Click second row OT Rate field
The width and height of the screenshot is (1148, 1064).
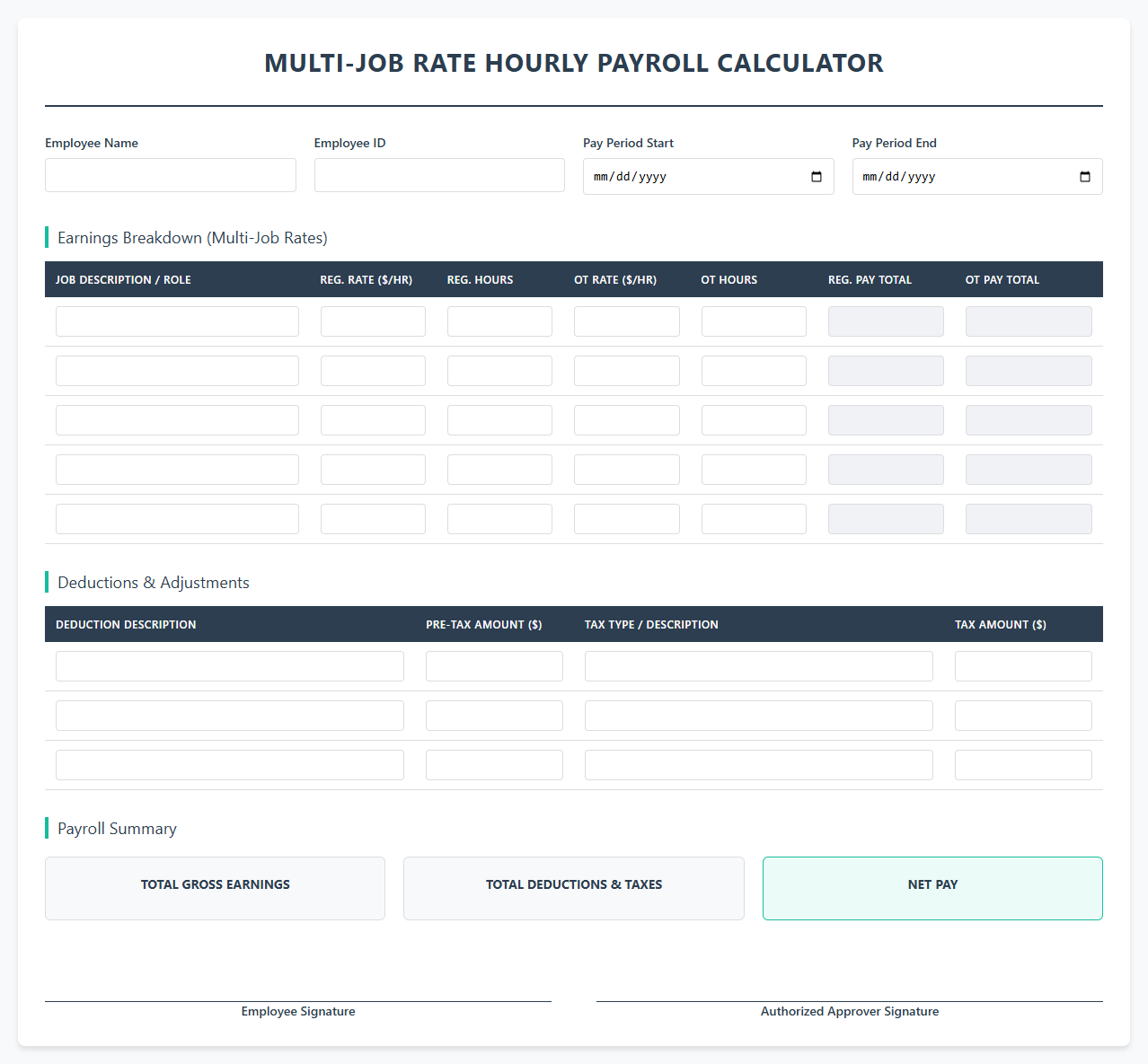pos(627,371)
